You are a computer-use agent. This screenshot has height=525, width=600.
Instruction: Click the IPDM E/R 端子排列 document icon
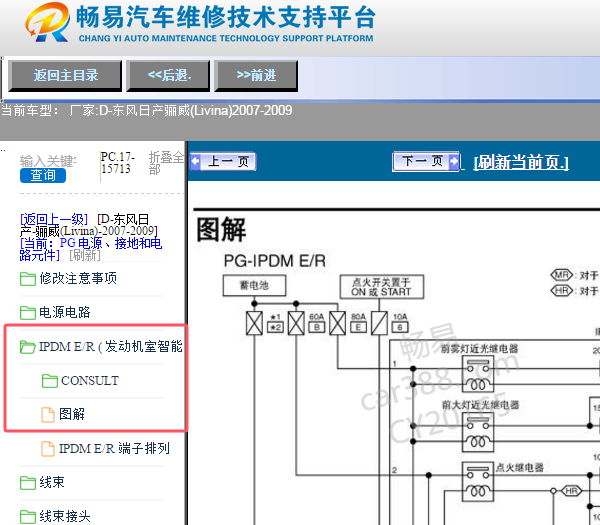[48, 449]
